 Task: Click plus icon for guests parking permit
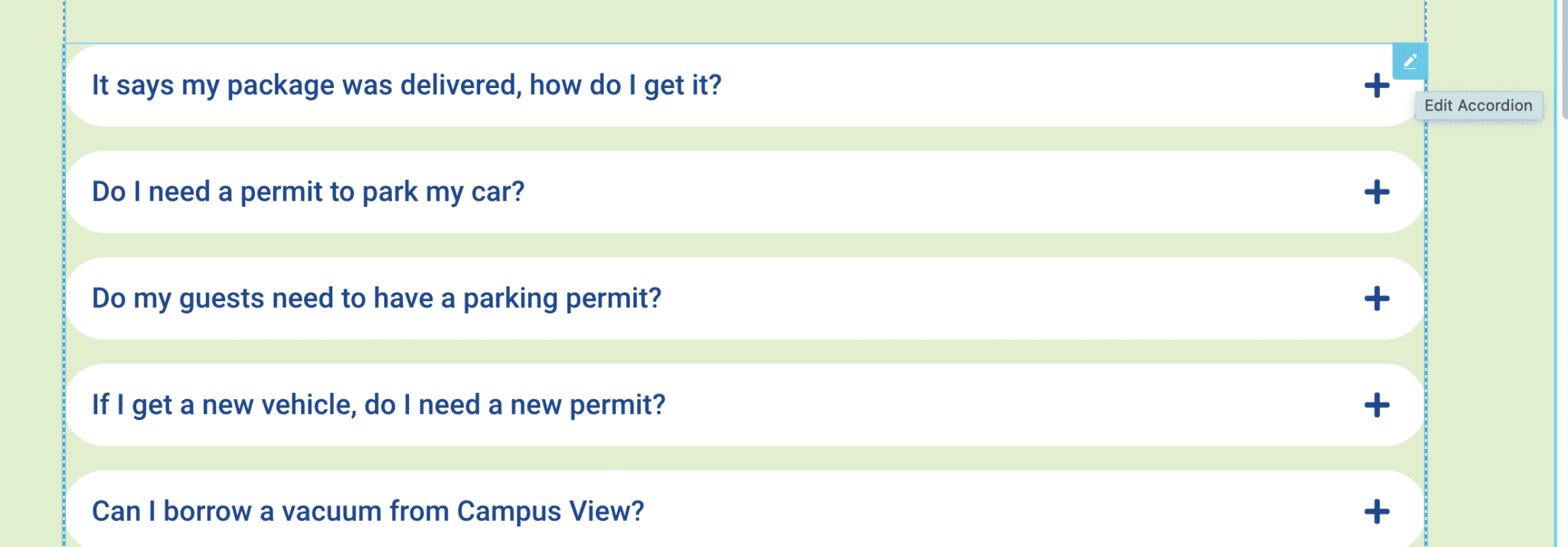click(x=1377, y=298)
